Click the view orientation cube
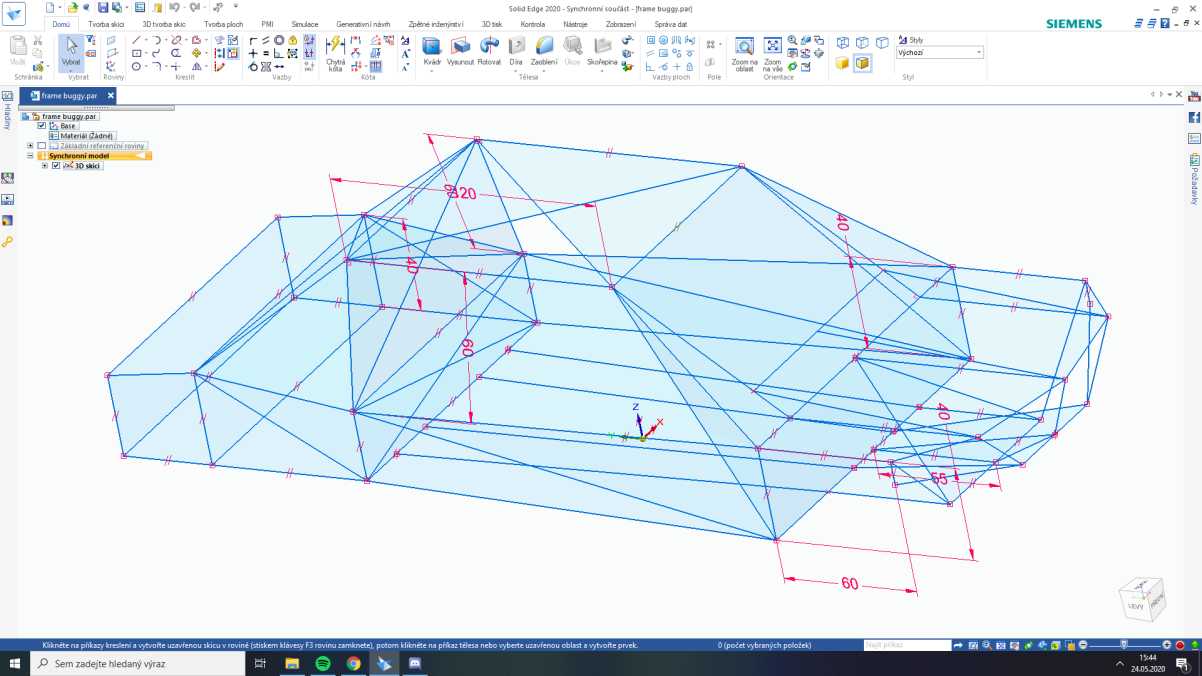Image resolution: width=1202 pixels, height=676 pixels. tap(1141, 598)
